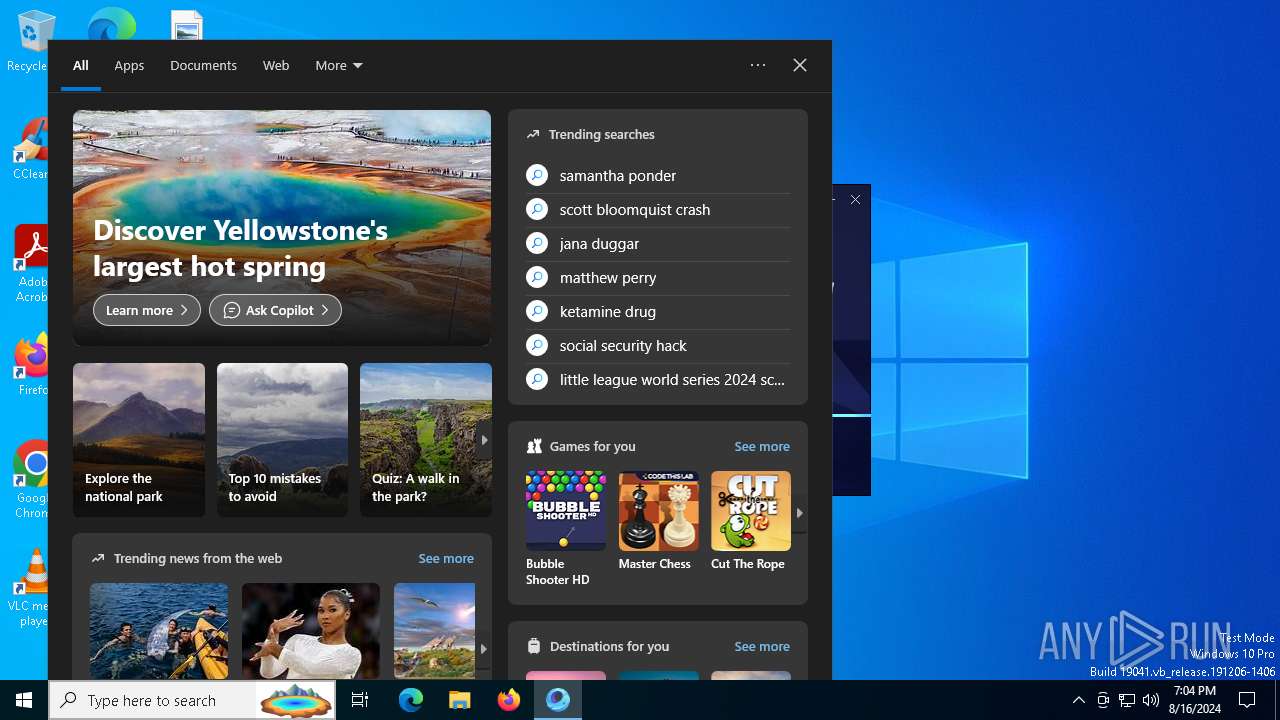Open Master Chess game icon
This screenshot has width=1280, height=720.
pos(658,511)
